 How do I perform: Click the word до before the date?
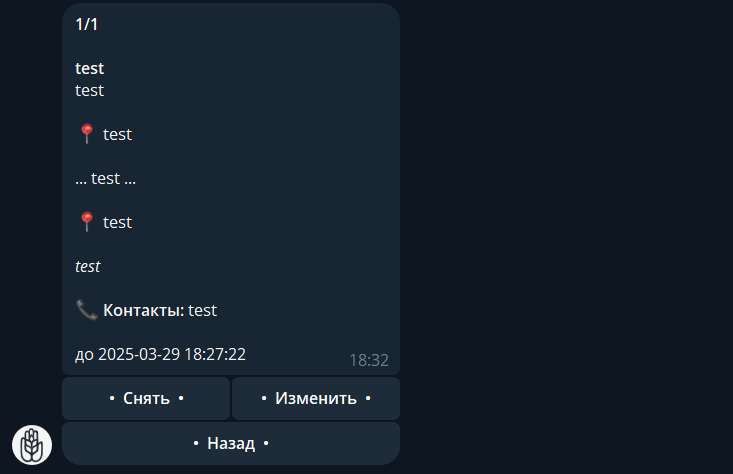[x=85, y=355]
